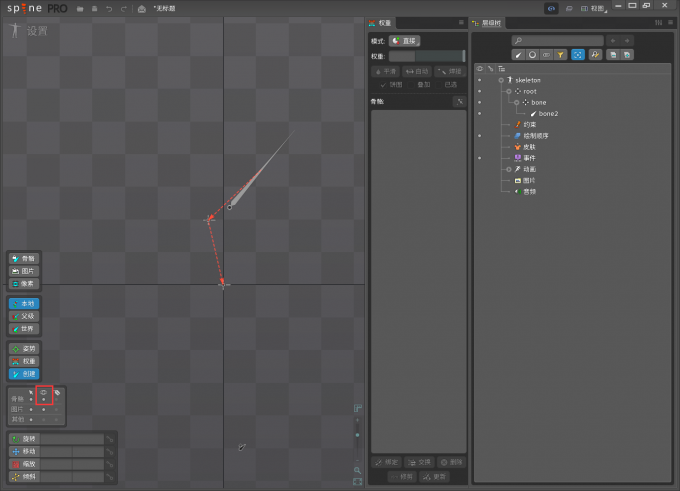Toggle 图片 compensation button

click(x=24, y=271)
